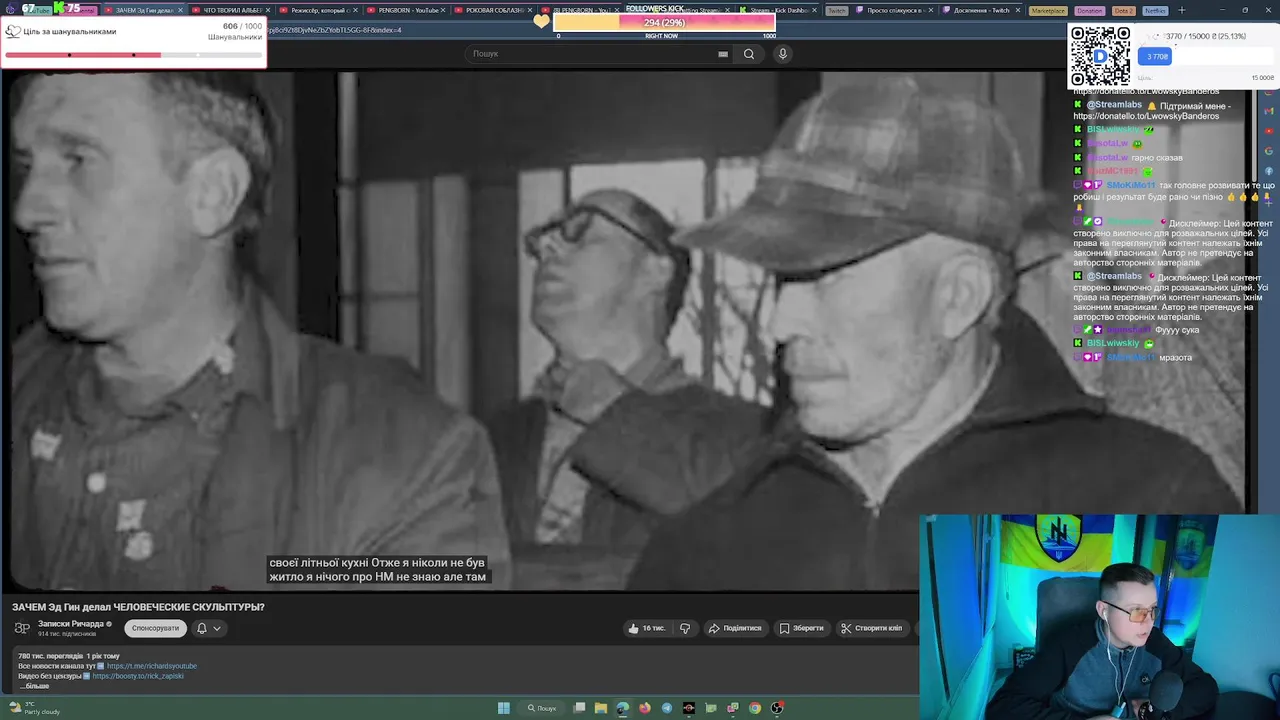Screen dimensions: 1280x720
Task: Click the Ціль за шанувальниками progress bar
Action: click(134, 55)
